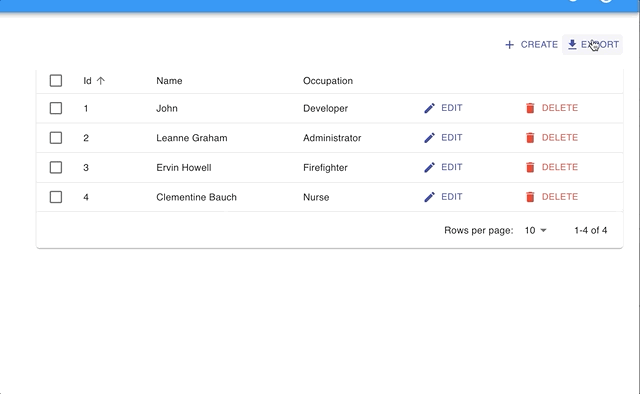Check the box for Leanne Graham
The height and width of the screenshot is (394, 640).
(x=56, y=138)
